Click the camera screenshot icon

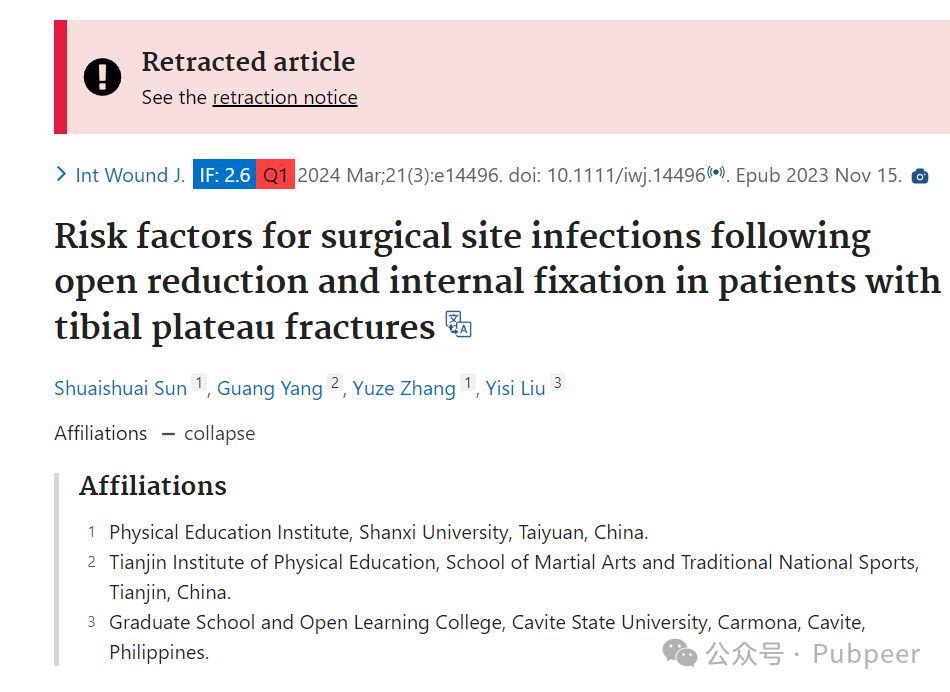click(x=920, y=176)
